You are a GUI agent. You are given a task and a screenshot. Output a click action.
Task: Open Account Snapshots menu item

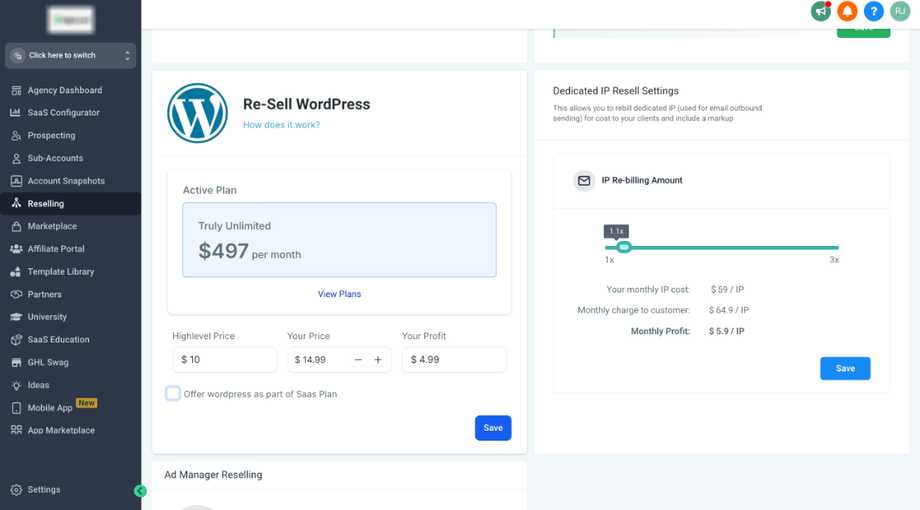(66, 181)
